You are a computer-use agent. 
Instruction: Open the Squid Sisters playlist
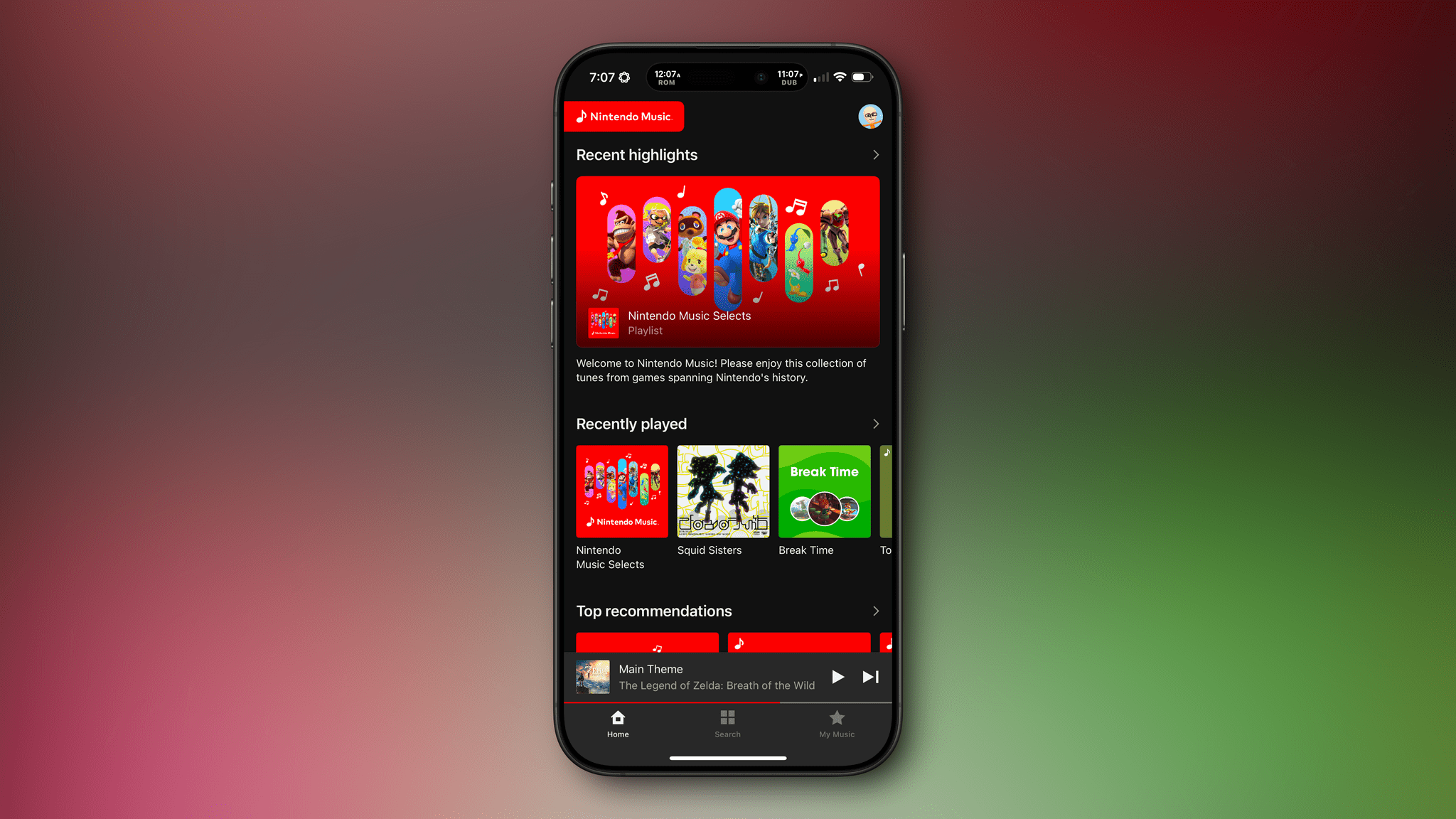(x=722, y=491)
